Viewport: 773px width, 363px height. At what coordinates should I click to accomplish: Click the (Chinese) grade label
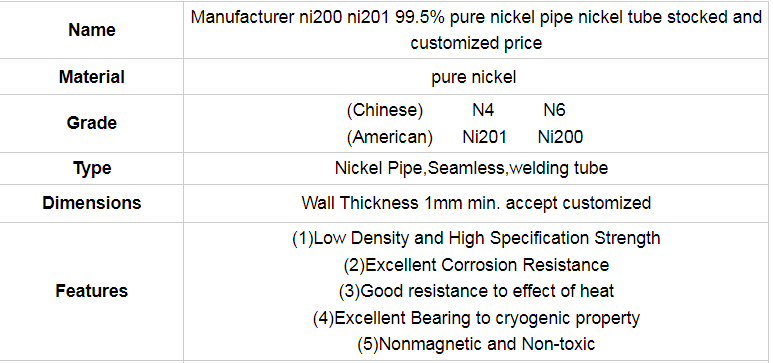[x=385, y=110]
